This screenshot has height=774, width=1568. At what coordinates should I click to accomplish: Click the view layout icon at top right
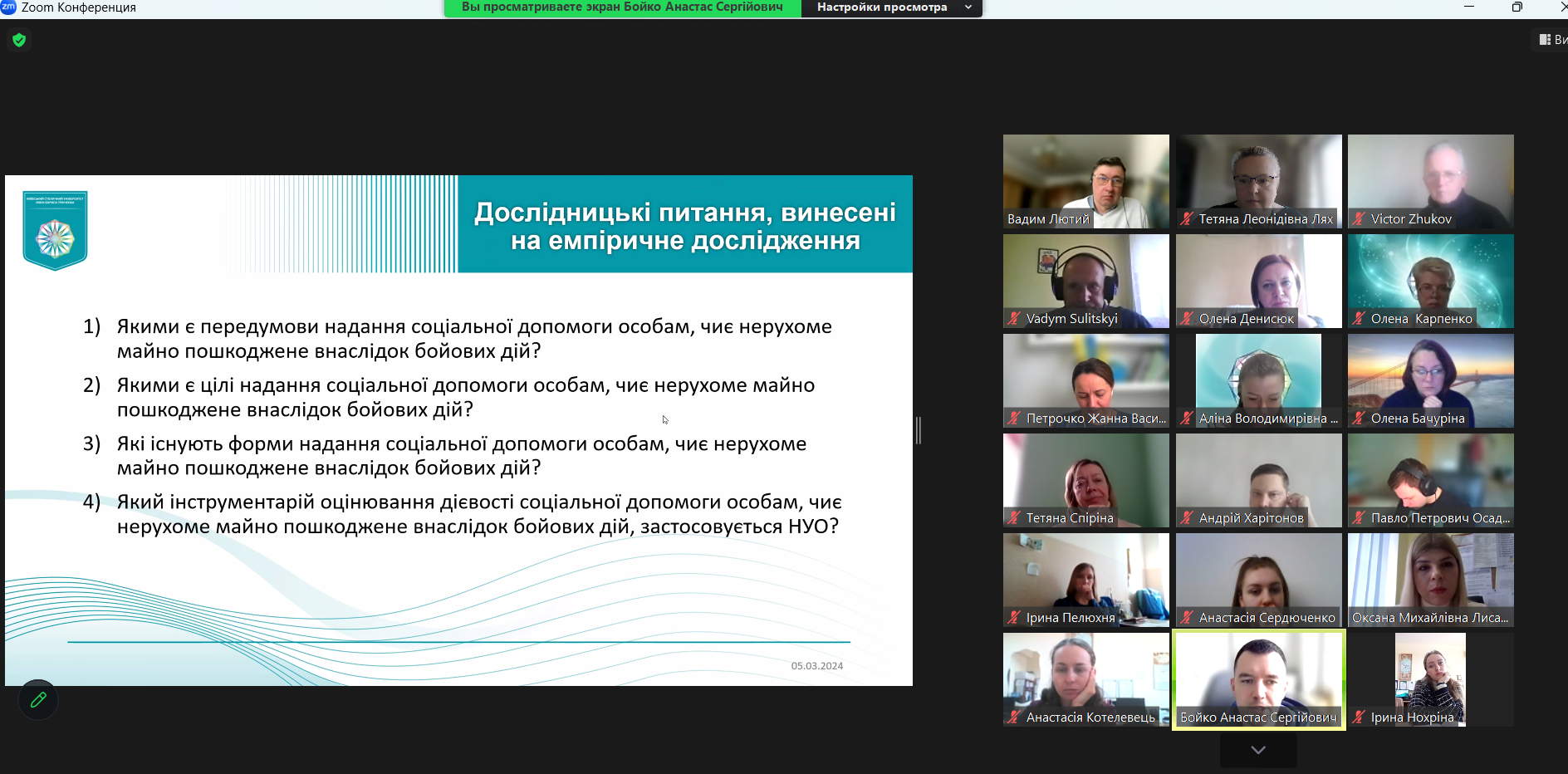[1545, 40]
